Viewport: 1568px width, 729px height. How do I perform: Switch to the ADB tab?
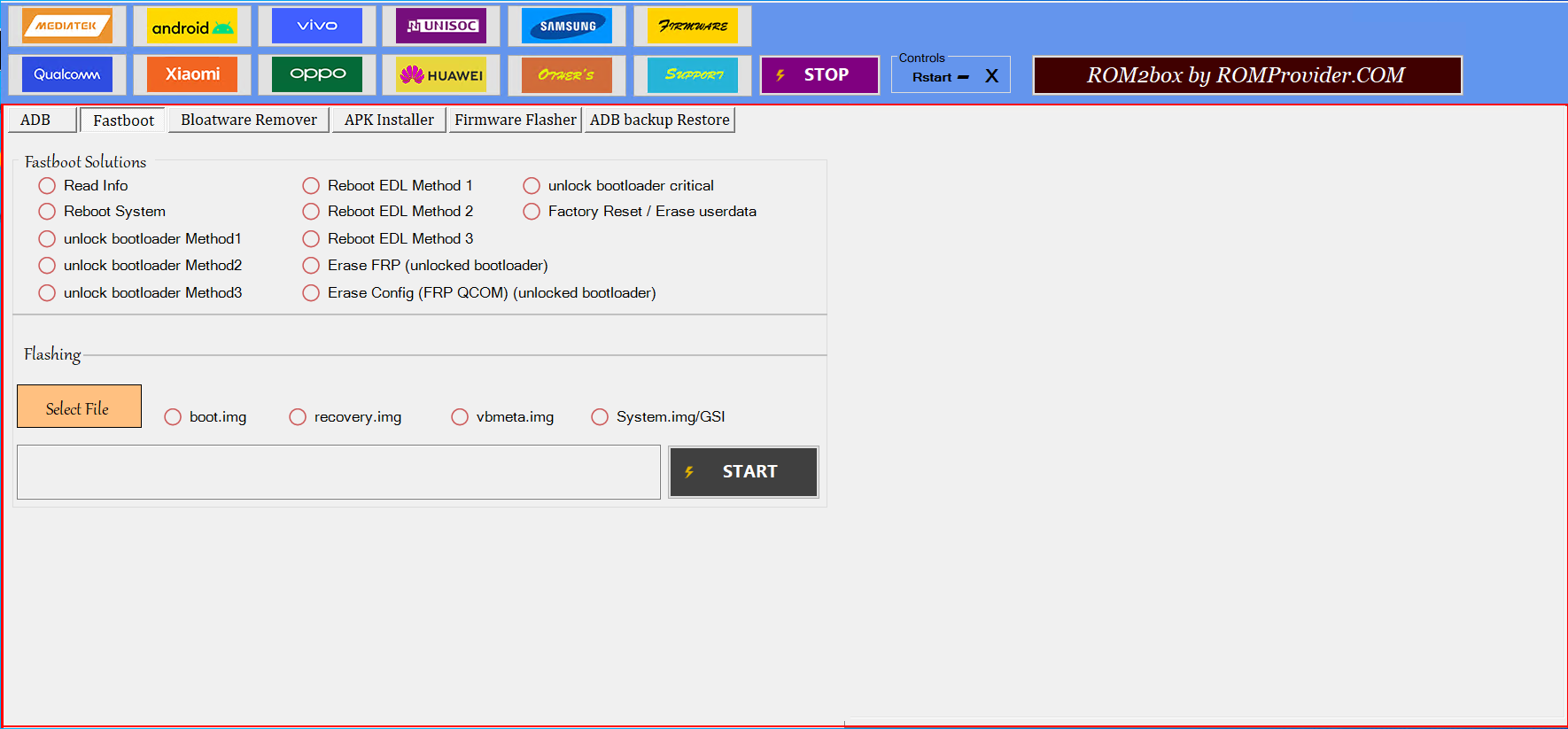(42, 120)
